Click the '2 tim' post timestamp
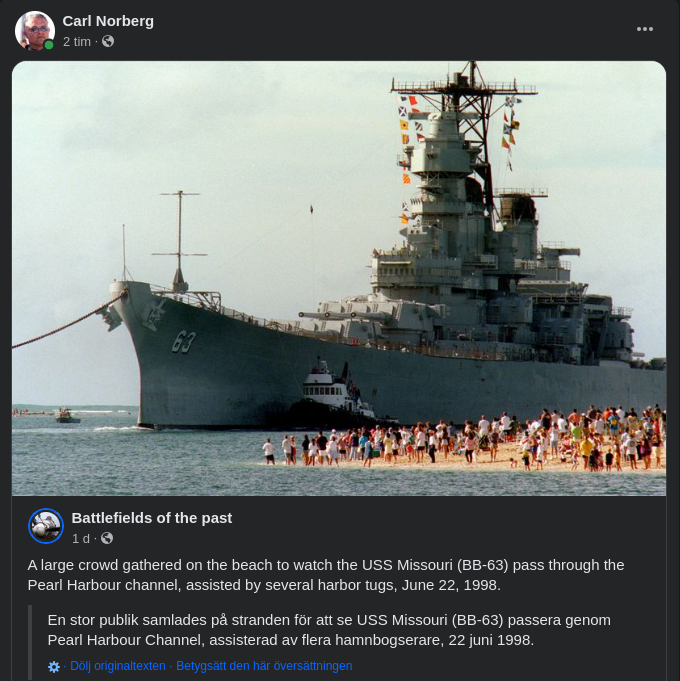 76,42
